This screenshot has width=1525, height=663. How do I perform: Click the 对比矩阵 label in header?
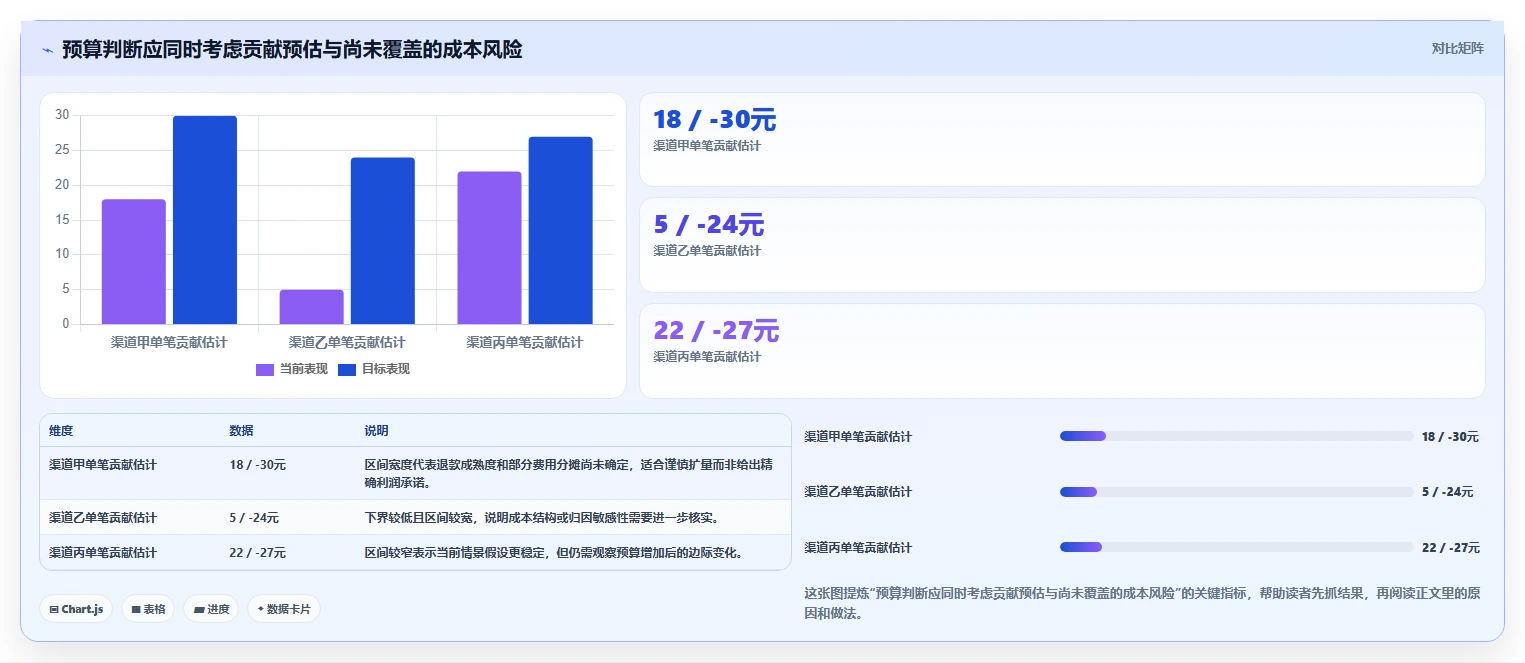click(x=1457, y=48)
